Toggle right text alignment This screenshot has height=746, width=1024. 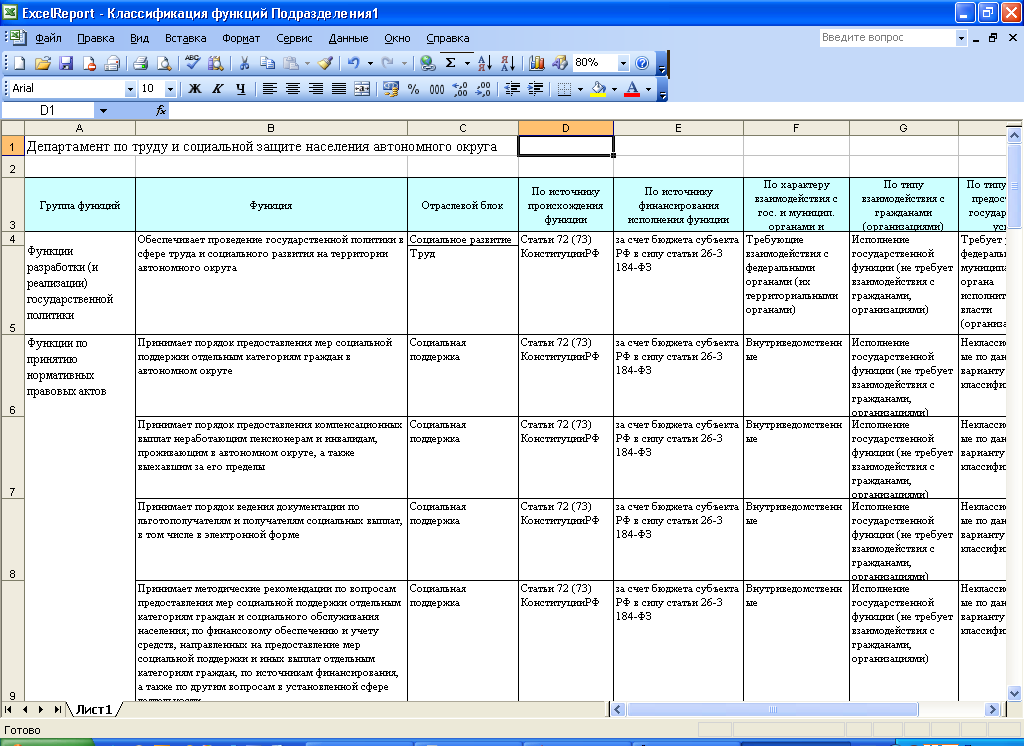click(x=316, y=89)
